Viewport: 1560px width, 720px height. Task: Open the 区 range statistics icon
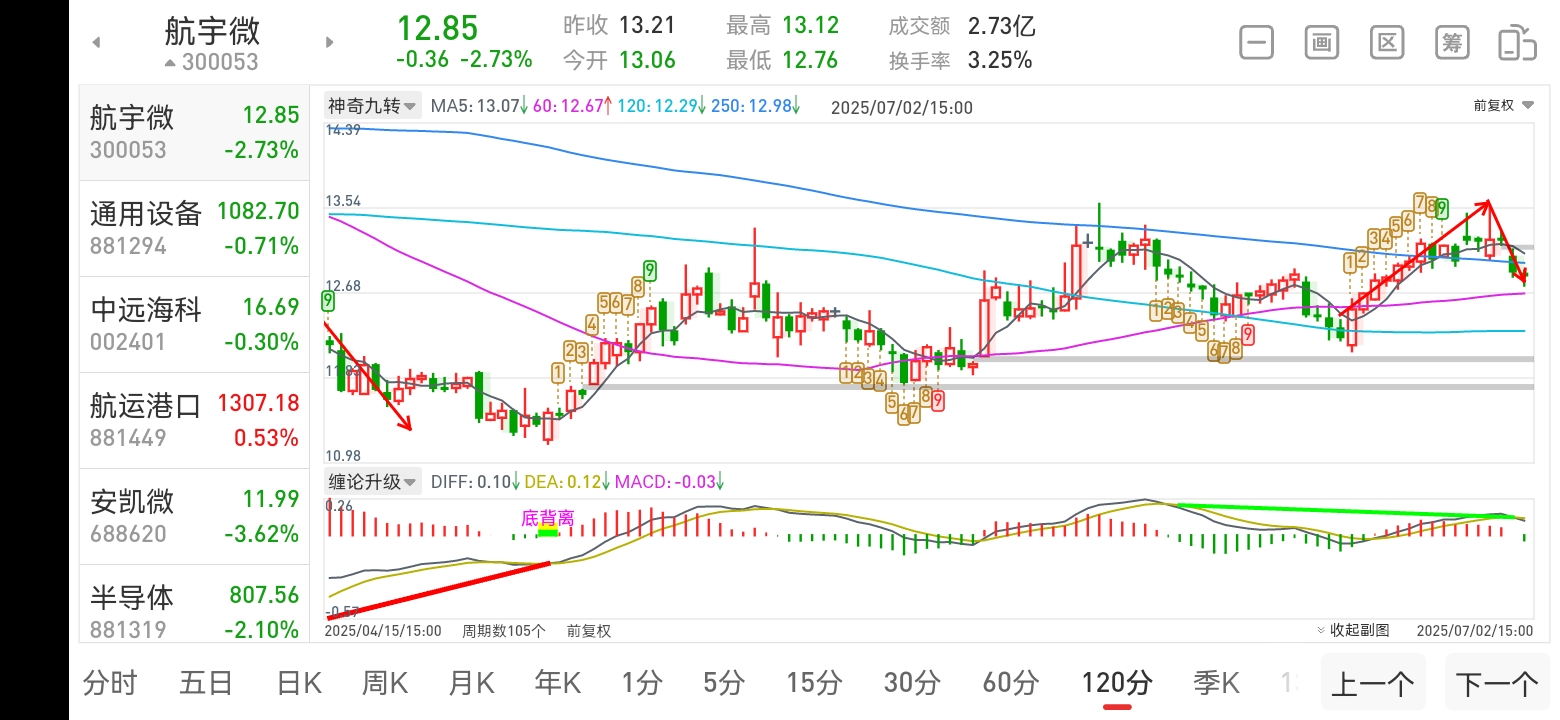coord(1387,43)
